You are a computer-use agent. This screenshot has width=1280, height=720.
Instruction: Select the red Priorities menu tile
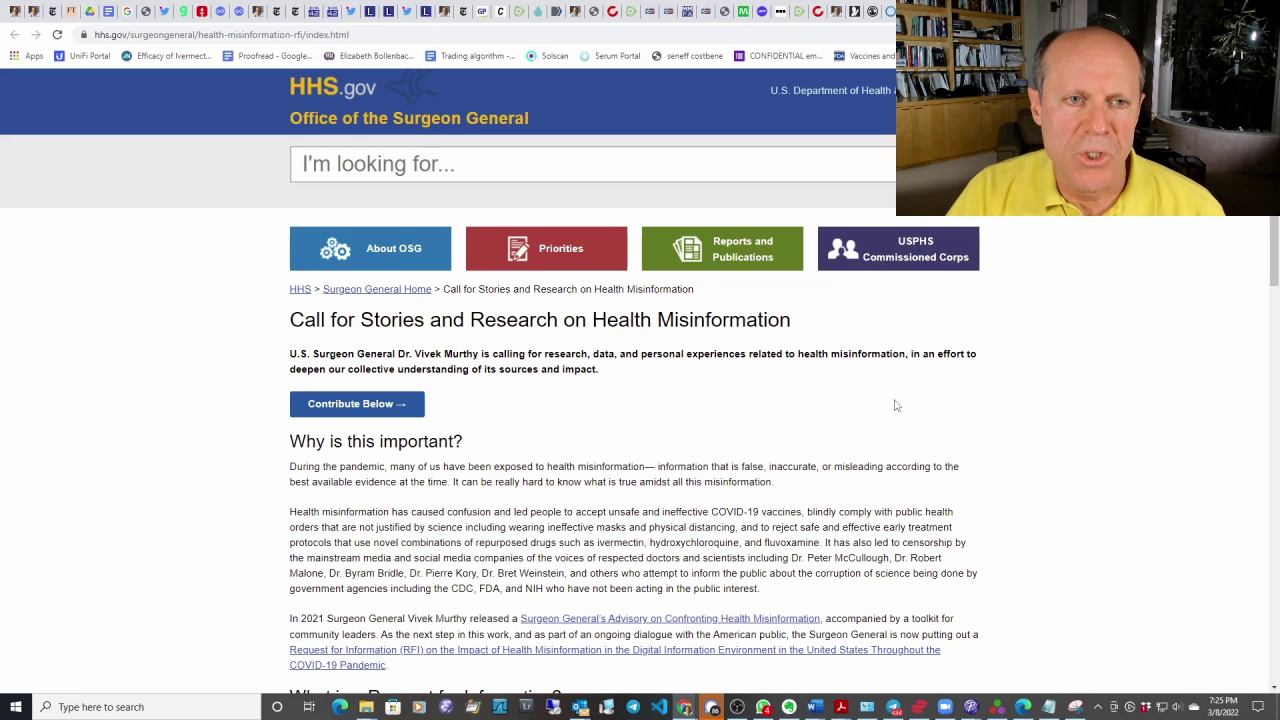[x=546, y=249]
